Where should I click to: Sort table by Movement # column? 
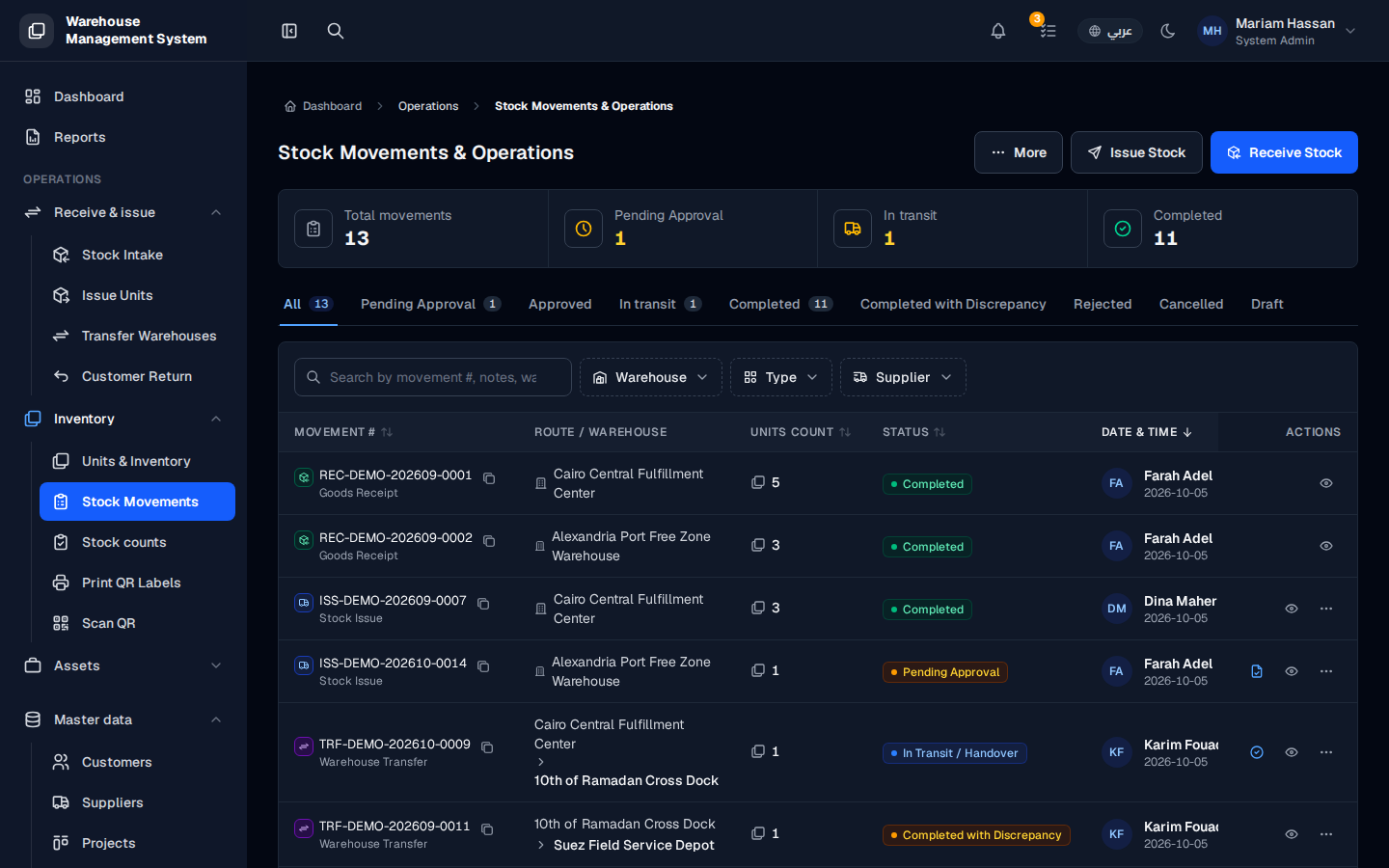coord(343,432)
